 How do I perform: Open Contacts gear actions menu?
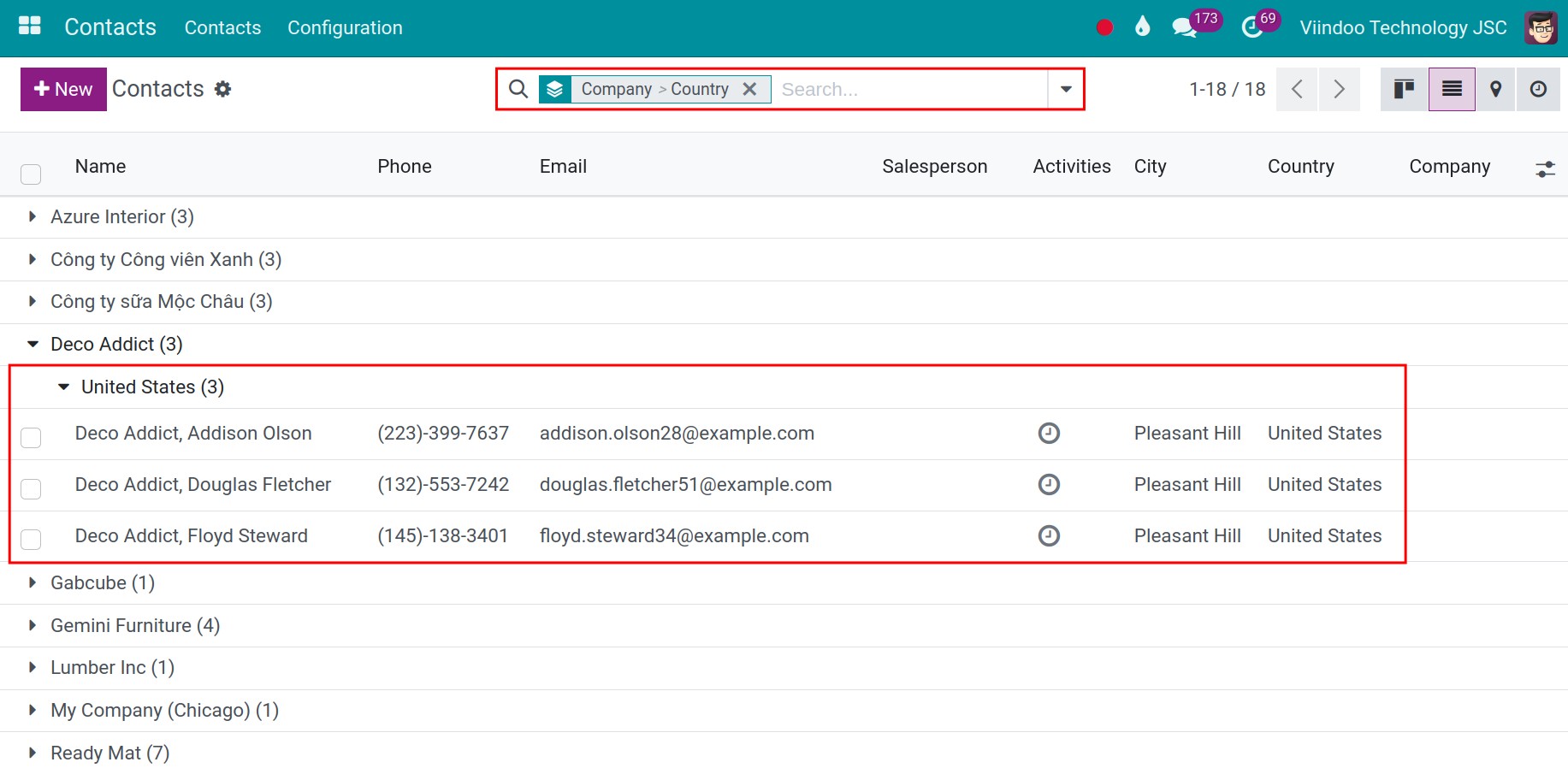pyautogui.click(x=223, y=89)
